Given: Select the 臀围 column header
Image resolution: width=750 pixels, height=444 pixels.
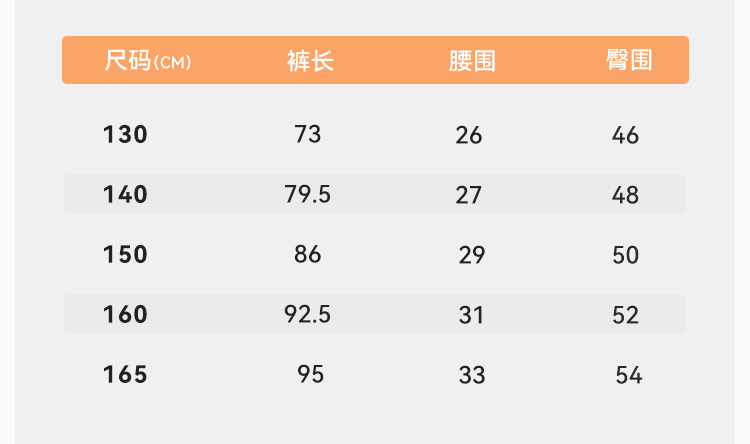Looking at the screenshot, I should coord(628,60).
